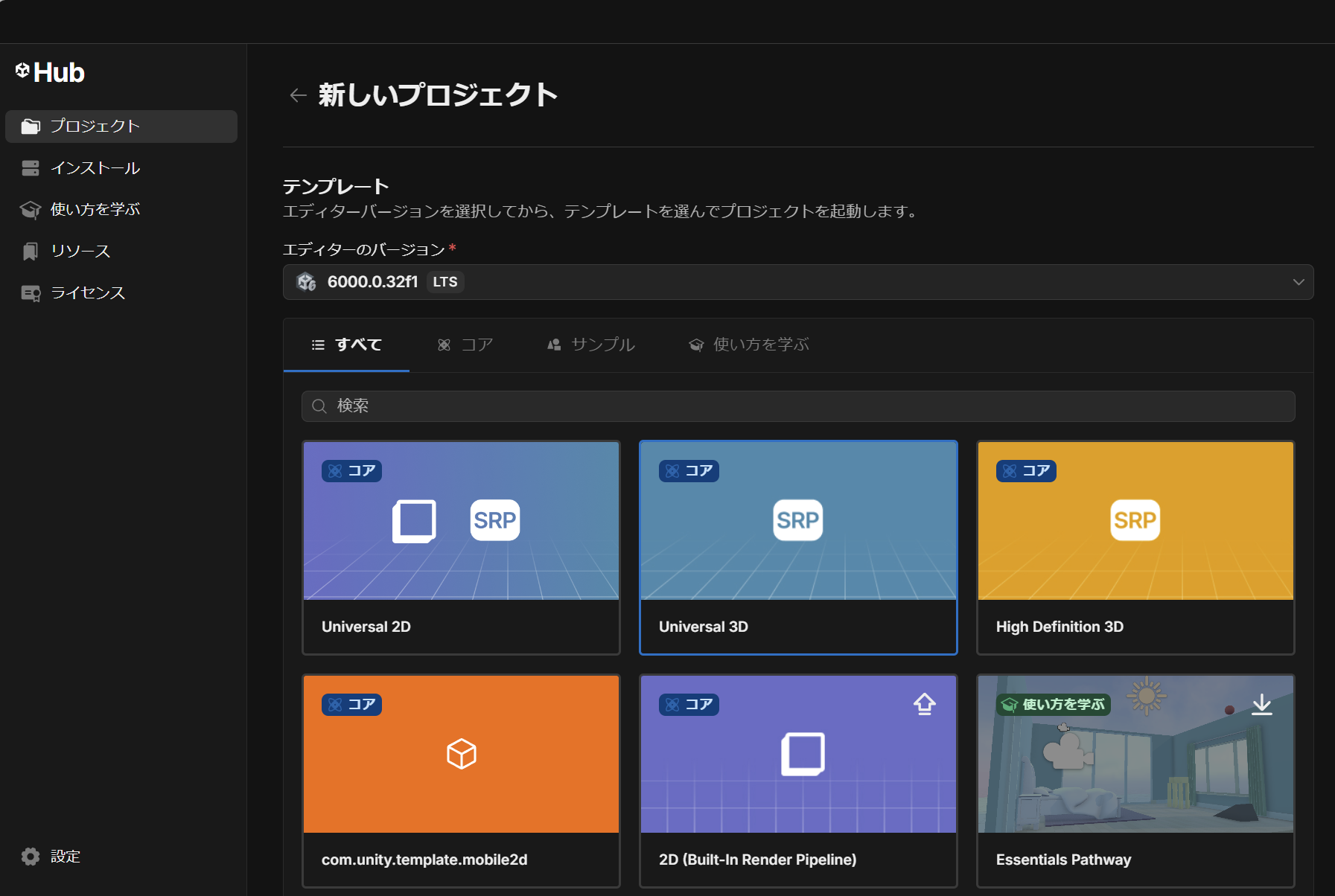Open the リソース sidebar section
Screen dimensions: 1335x896
pyautogui.click(x=80, y=252)
